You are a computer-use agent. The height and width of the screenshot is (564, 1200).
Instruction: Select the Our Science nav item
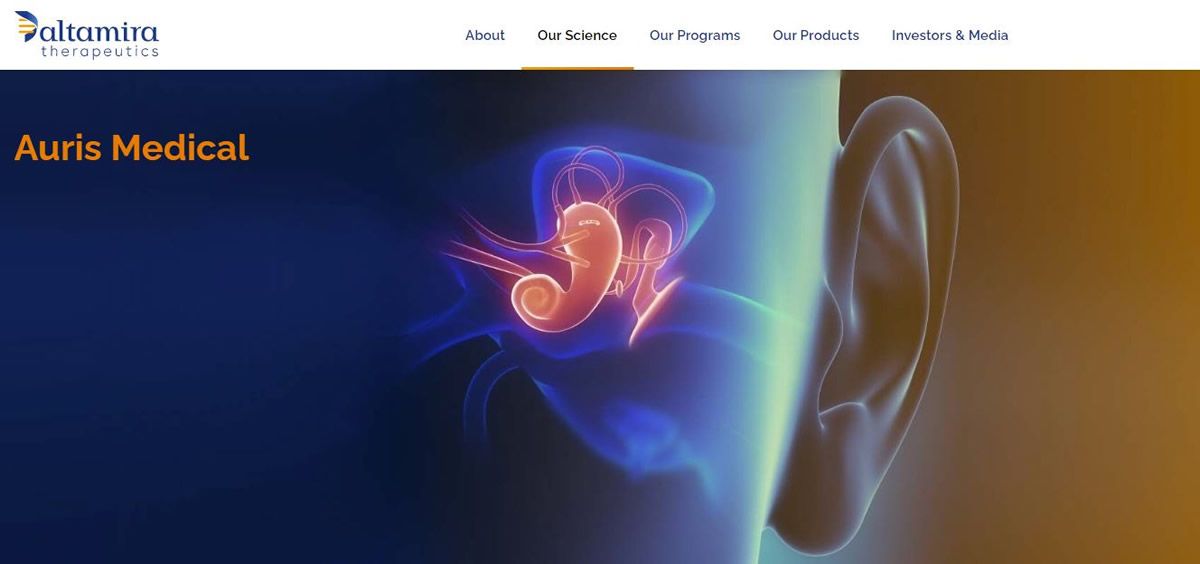tap(577, 35)
